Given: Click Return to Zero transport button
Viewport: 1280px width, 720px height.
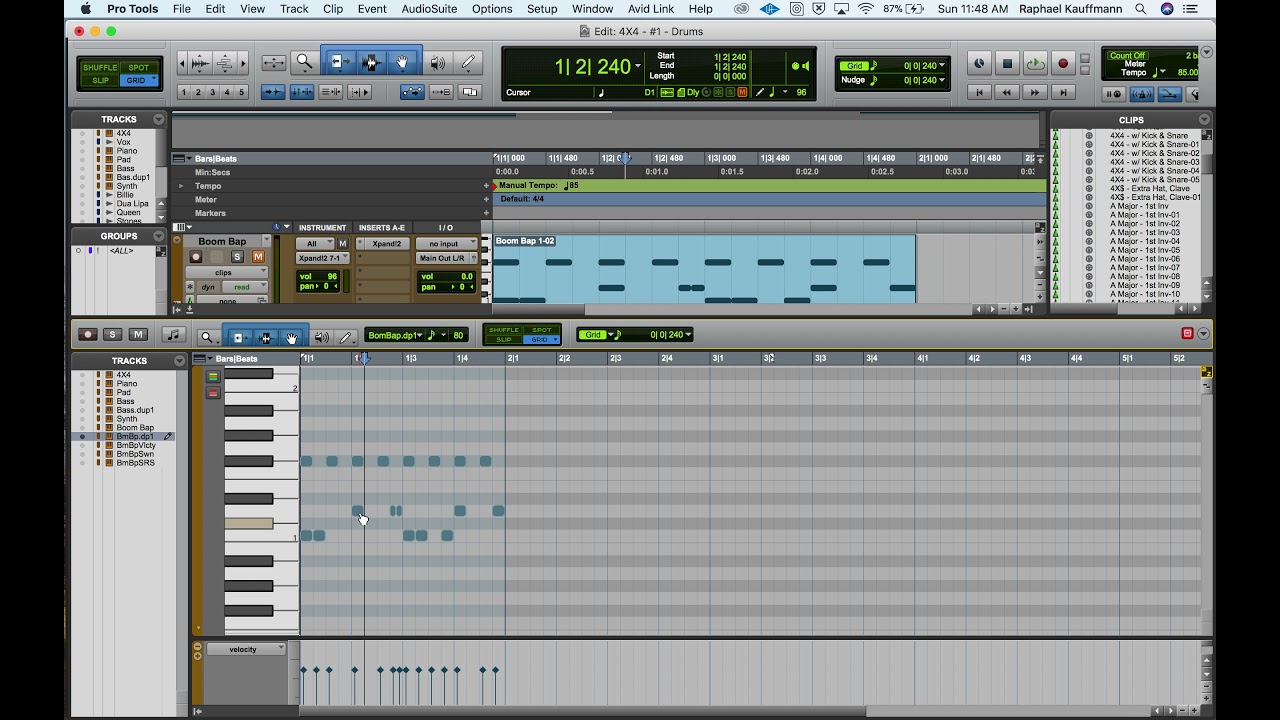Looking at the screenshot, I should coord(979,92).
